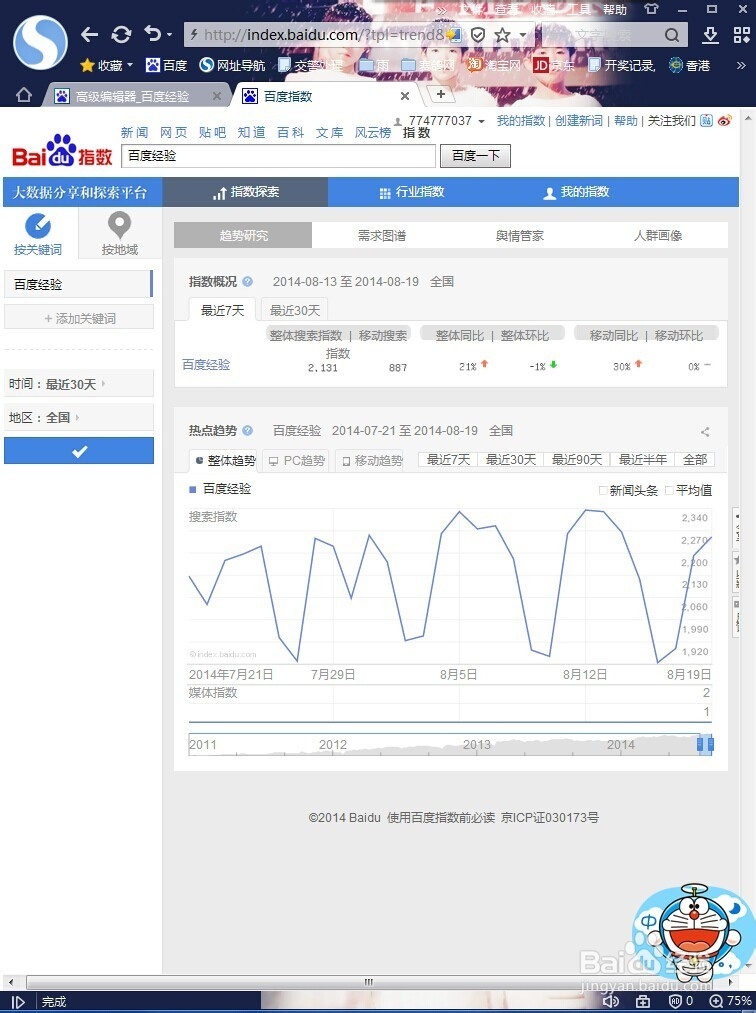Open the apps grid icon
This screenshot has width=756, height=1013.
[x=742, y=35]
